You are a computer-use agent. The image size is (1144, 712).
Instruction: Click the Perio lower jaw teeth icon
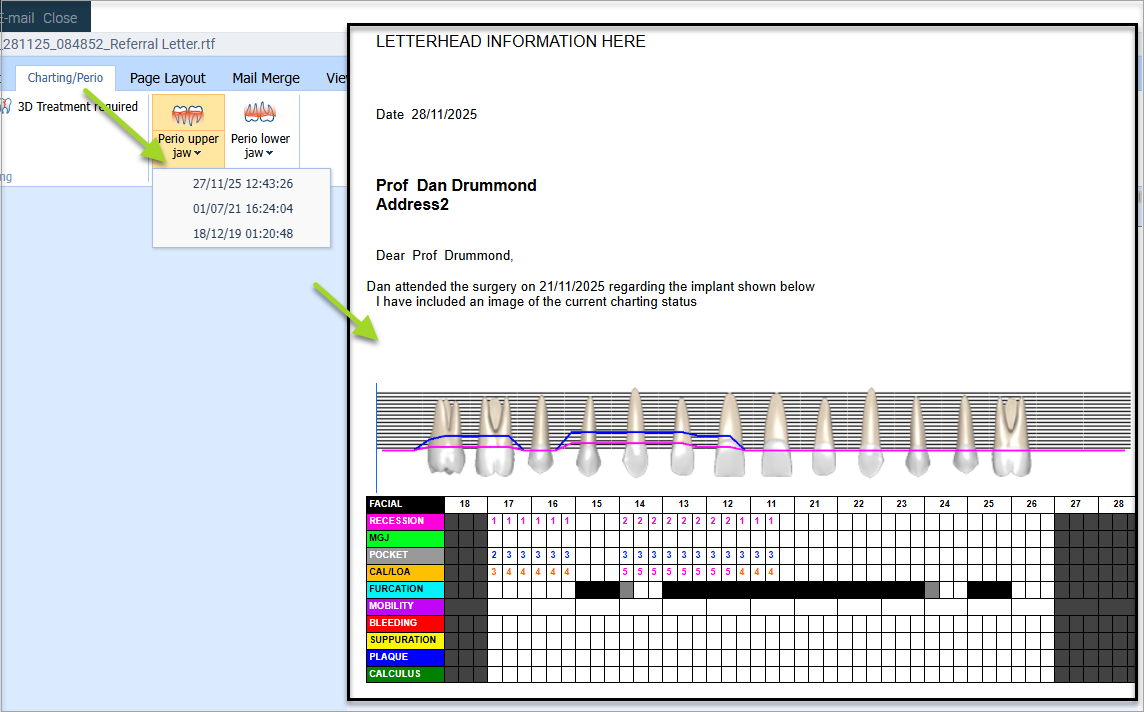(260, 114)
